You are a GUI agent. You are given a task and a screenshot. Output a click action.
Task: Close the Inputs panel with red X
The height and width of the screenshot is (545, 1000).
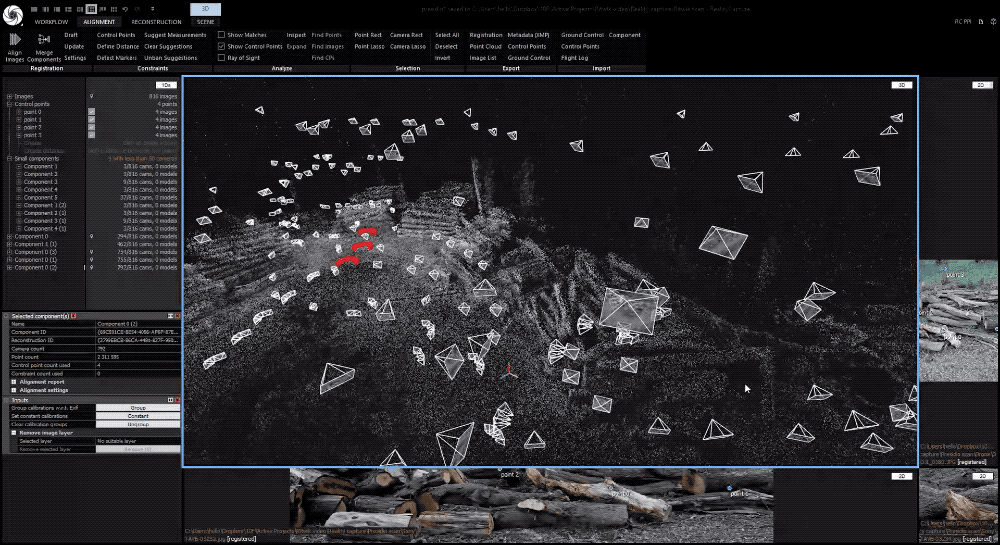[x=177, y=399]
